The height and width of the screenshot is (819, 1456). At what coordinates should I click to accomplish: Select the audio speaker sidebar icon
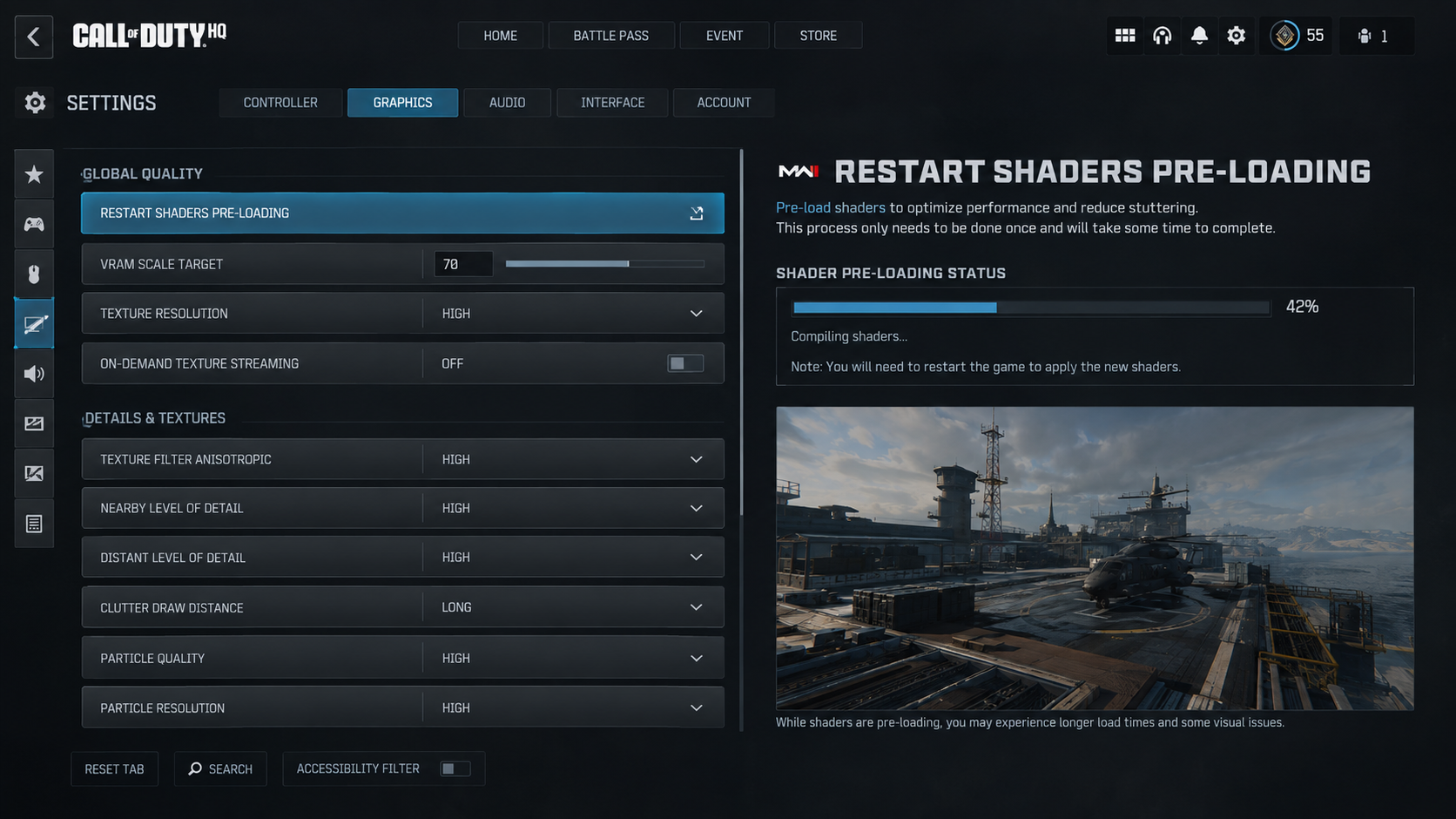click(34, 374)
